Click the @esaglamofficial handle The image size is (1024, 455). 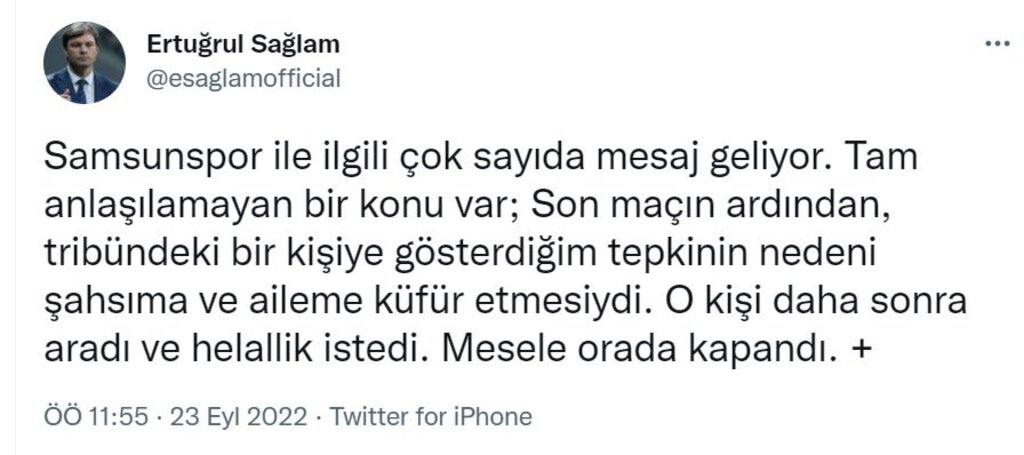click(x=244, y=78)
